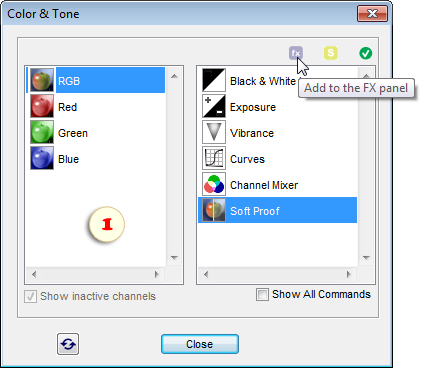Choose the Vibrance command text

(252, 133)
